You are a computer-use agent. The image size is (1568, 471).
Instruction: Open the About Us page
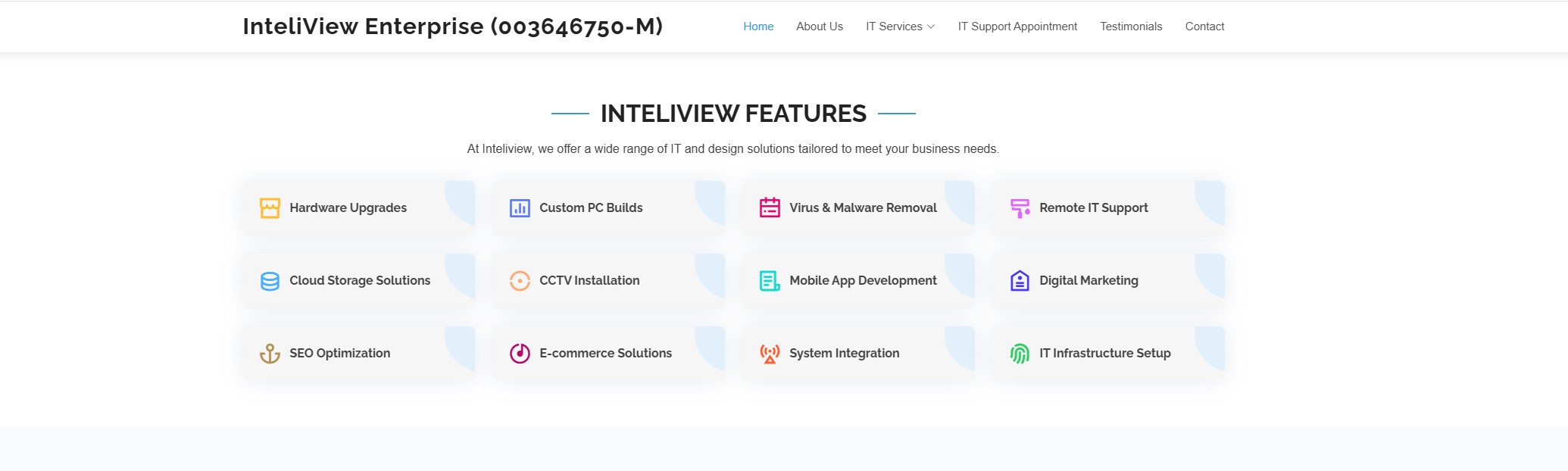click(820, 27)
